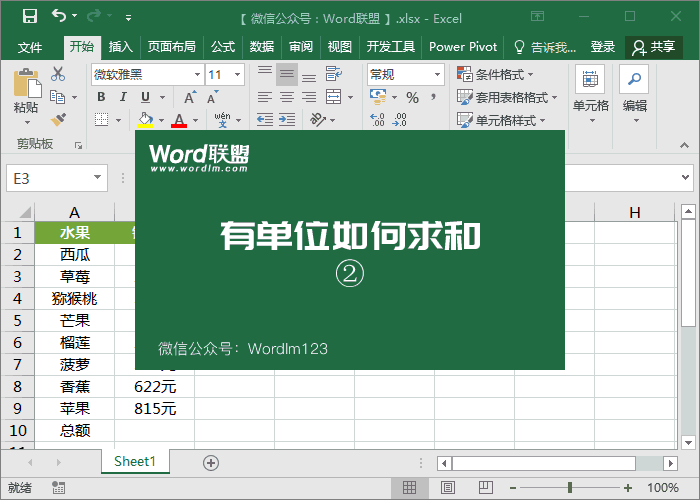Increase indent

287,120
